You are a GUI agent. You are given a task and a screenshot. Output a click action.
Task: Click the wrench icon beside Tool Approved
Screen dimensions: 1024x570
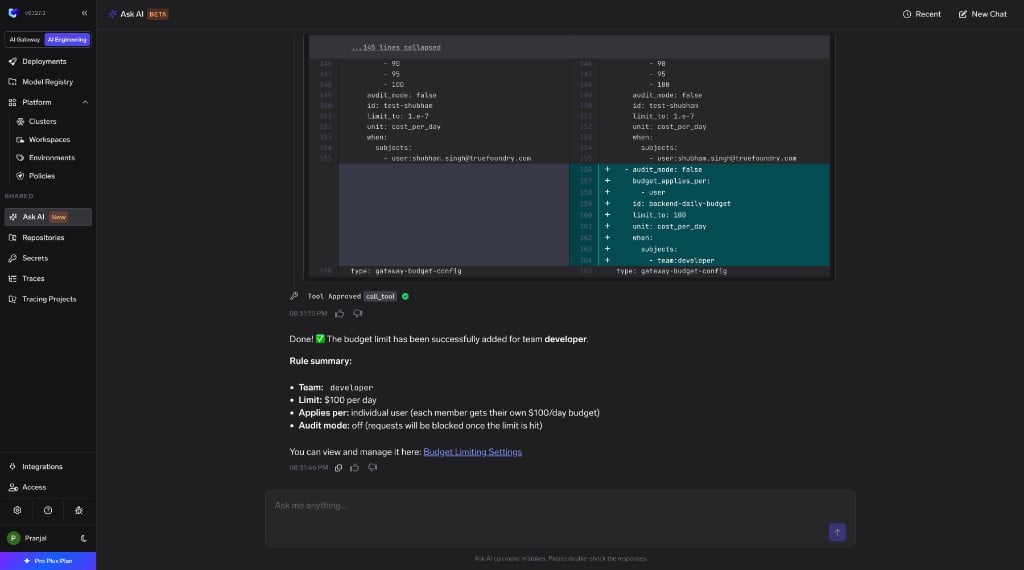[x=295, y=296]
